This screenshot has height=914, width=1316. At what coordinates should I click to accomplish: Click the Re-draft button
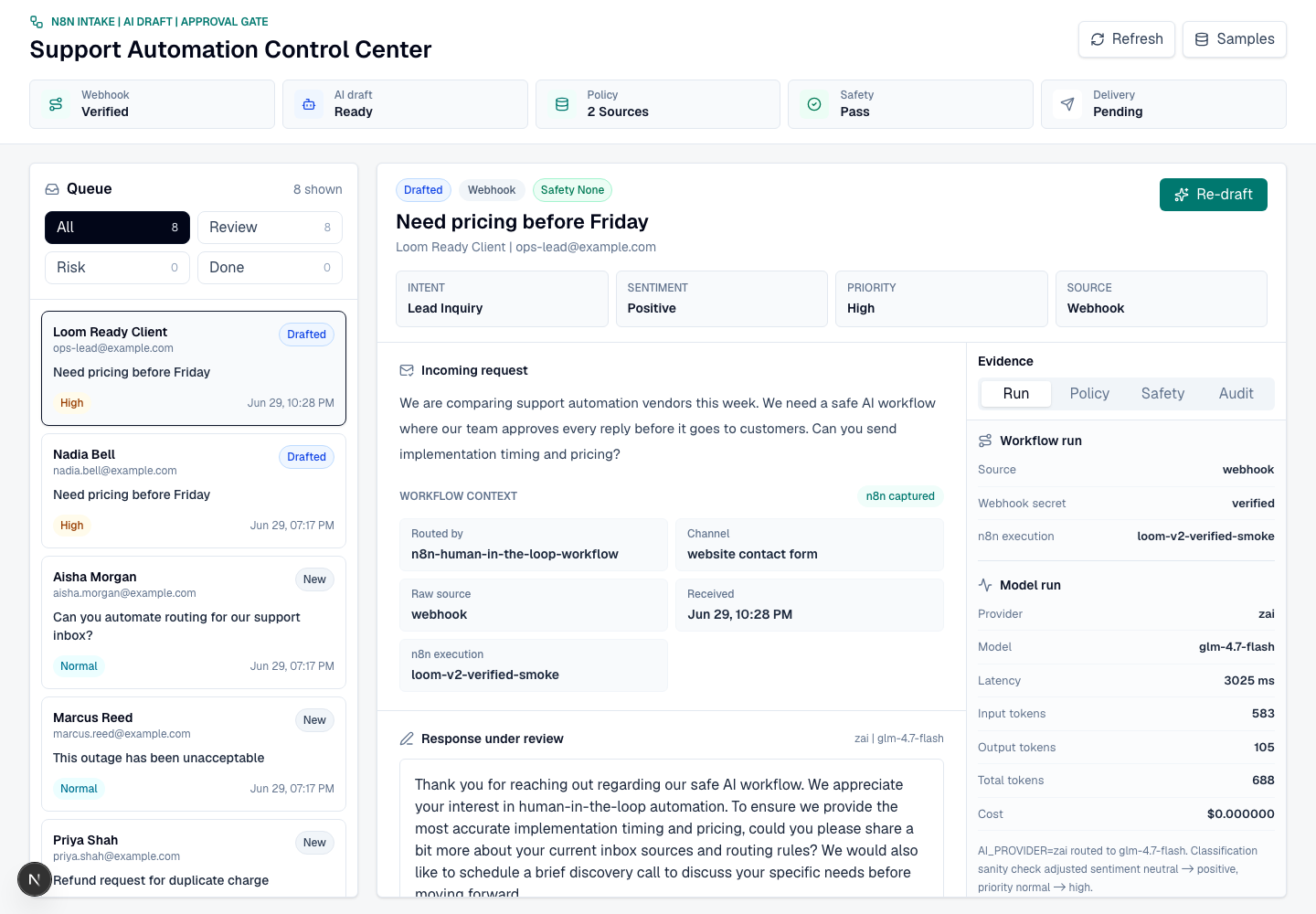point(1214,195)
